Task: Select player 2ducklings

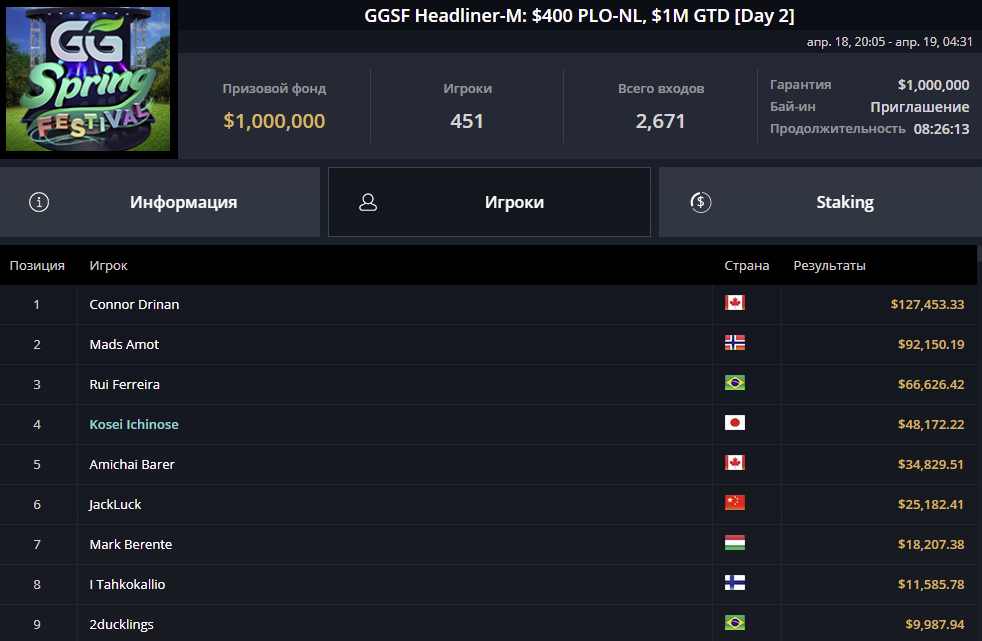Action: 121,625
